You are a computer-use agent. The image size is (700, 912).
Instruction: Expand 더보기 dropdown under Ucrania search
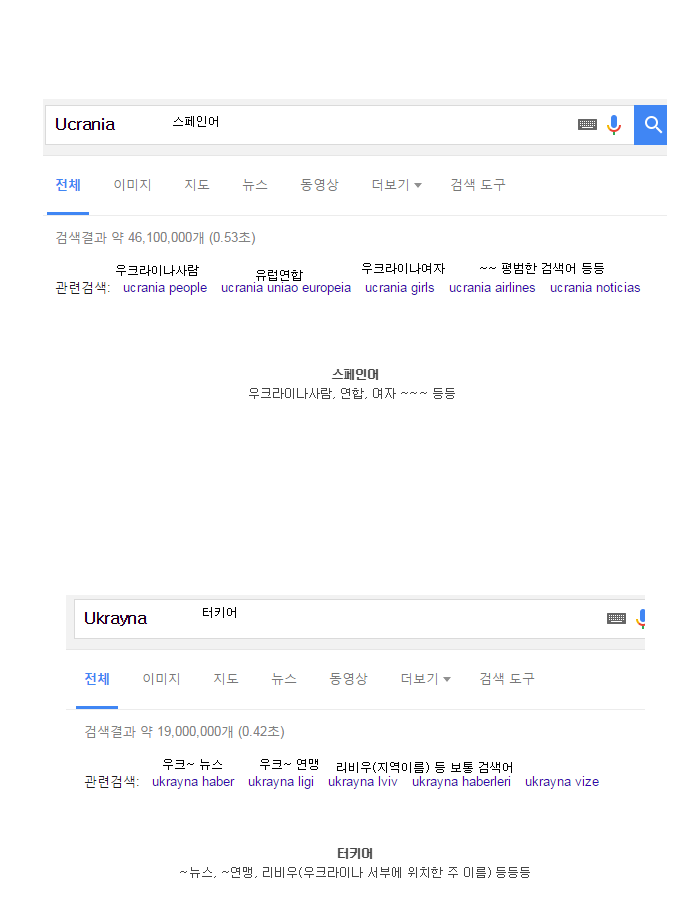(397, 185)
